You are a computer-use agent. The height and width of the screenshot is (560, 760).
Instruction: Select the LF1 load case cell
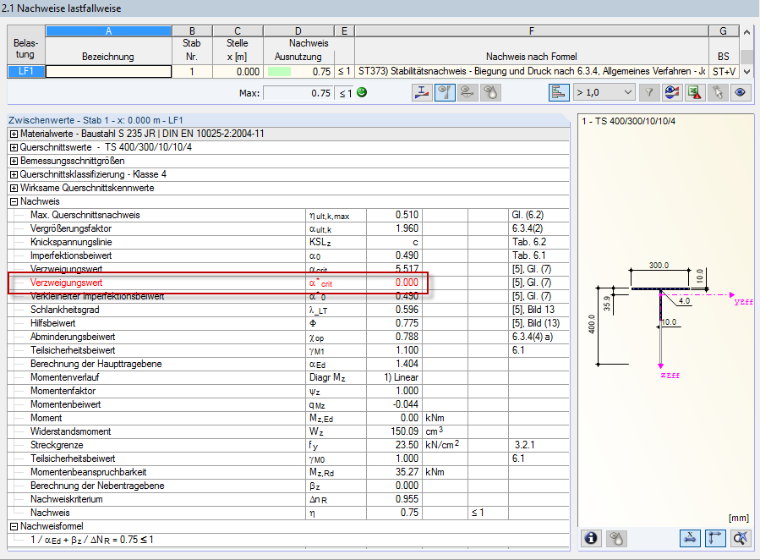coord(26,71)
